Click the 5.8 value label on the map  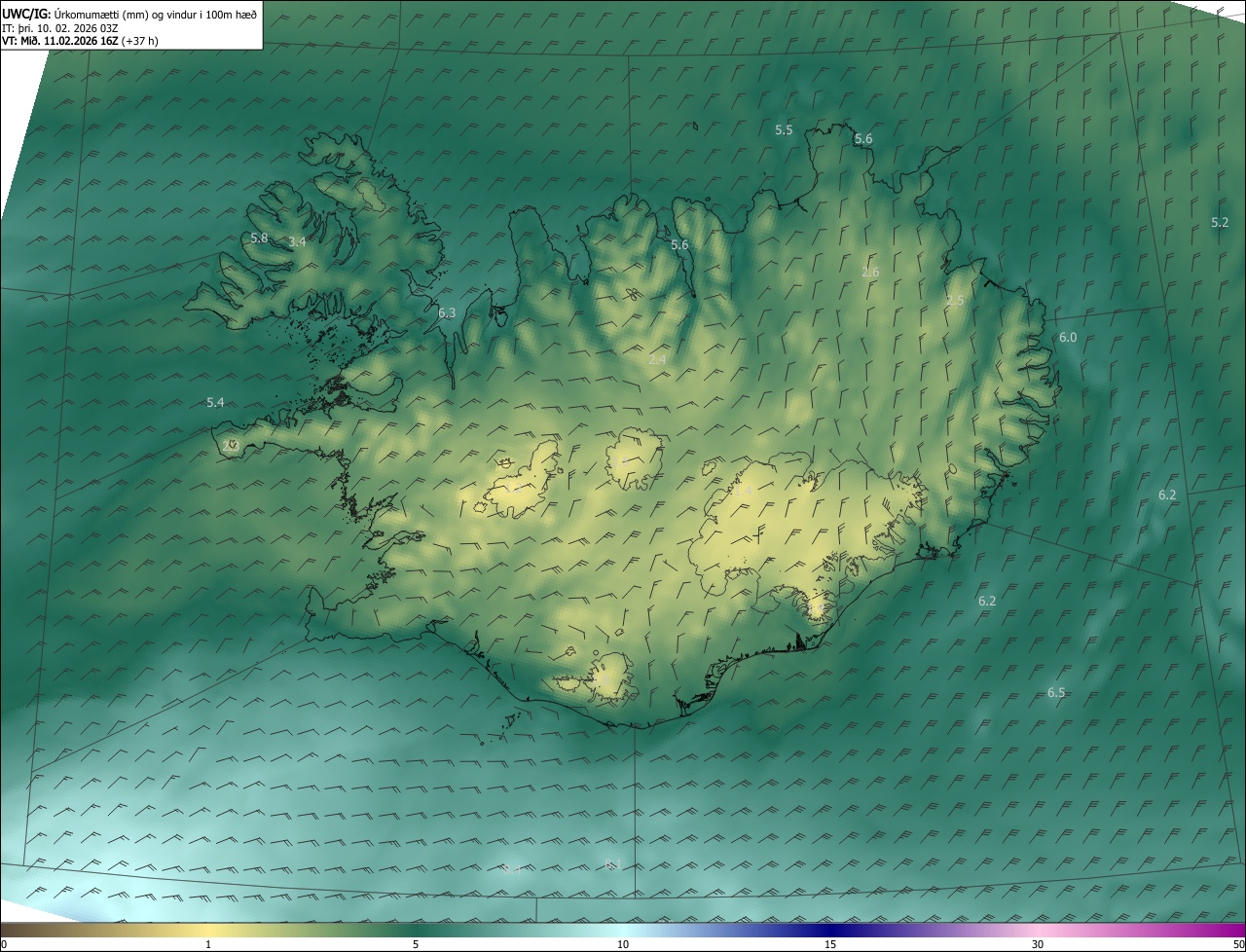point(259,238)
